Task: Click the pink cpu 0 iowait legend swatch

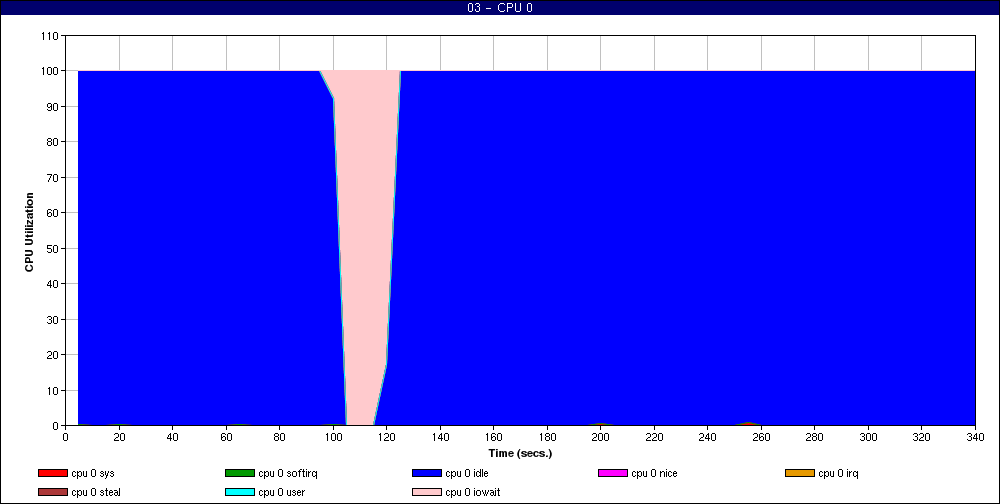Action: [427, 493]
